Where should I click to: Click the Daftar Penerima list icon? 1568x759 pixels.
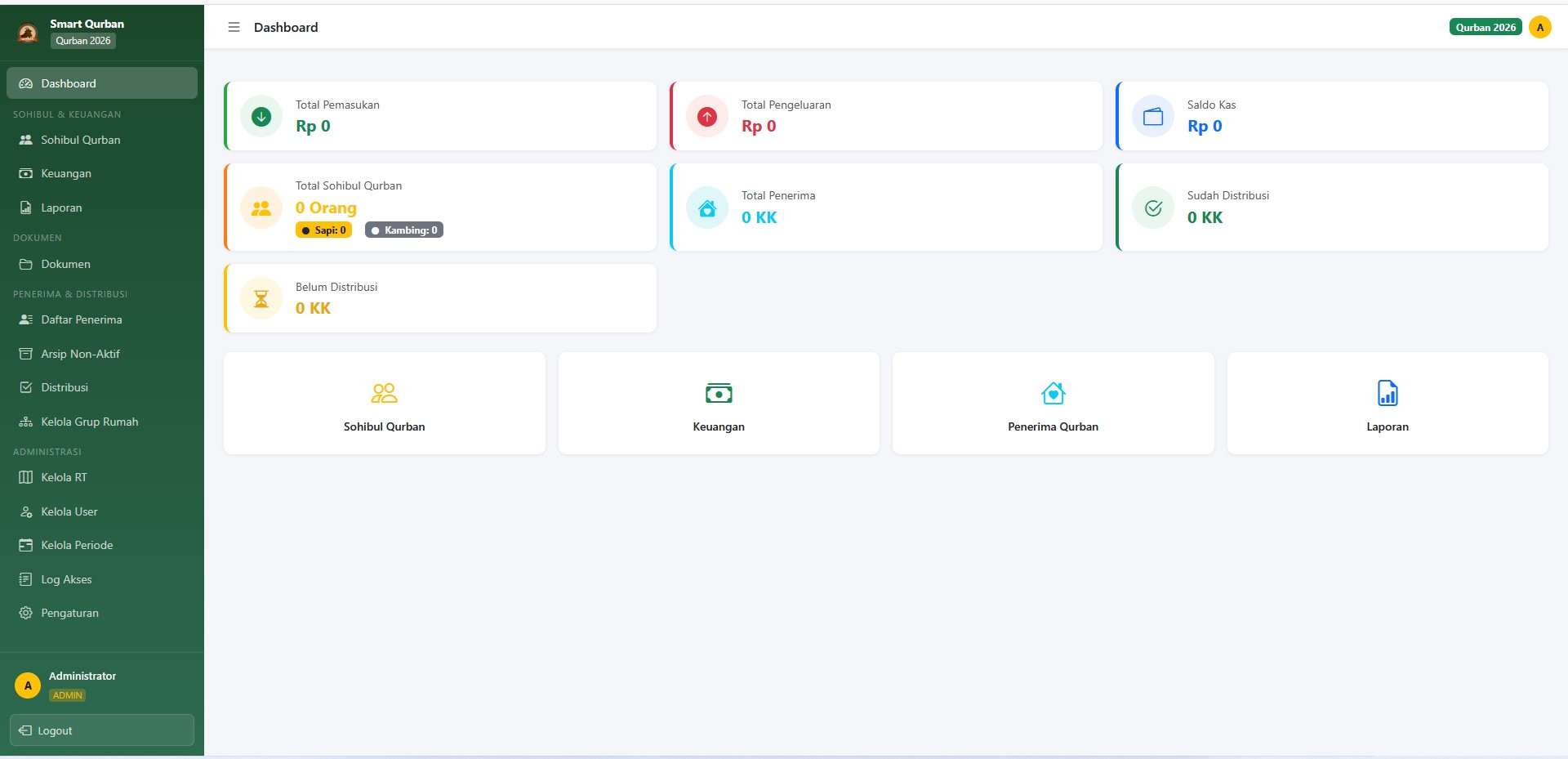25,319
